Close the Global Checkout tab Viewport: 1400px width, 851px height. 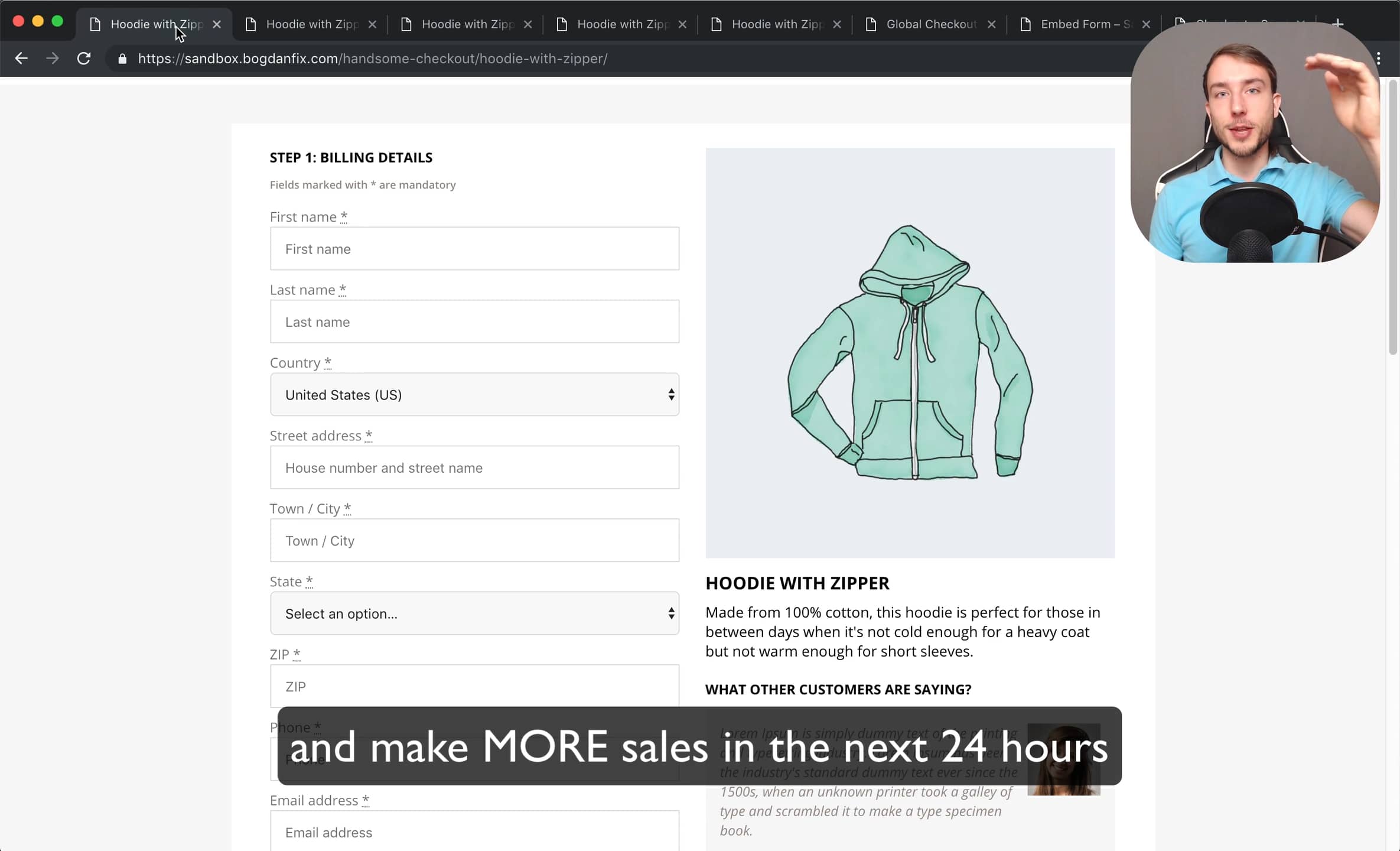click(x=992, y=24)
